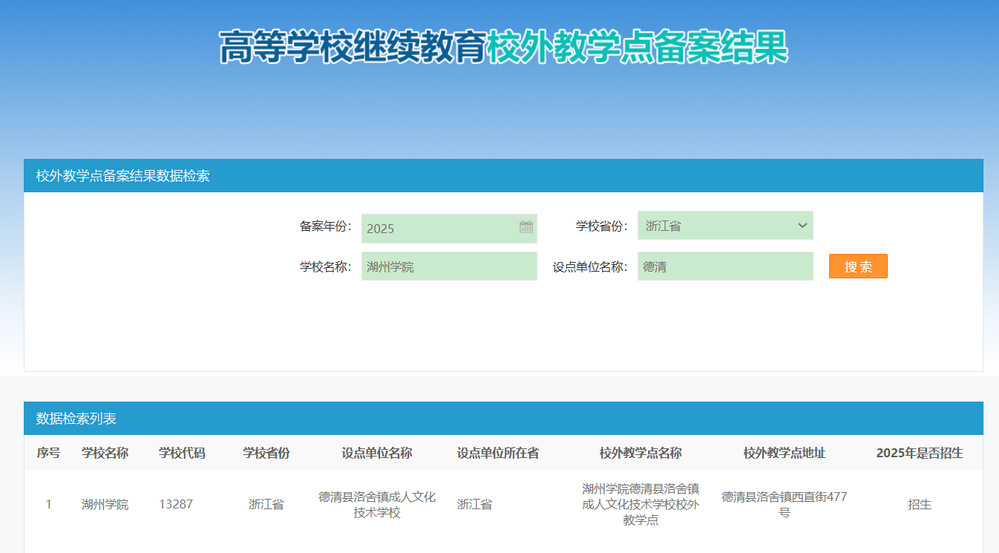Select the 学校代码 column header
This screenshot has height=553, width=999.
182,453
